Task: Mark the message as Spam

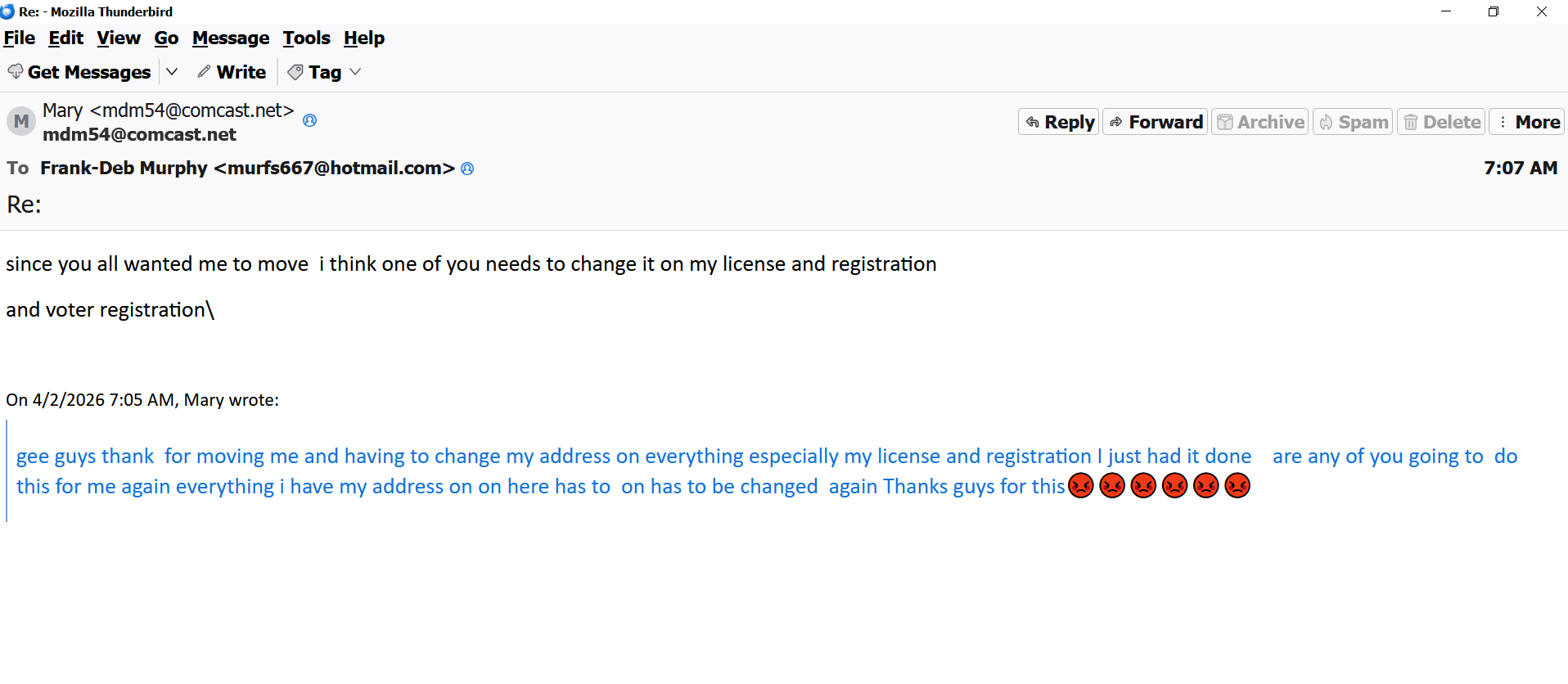Action: (x=1353, y=122)
